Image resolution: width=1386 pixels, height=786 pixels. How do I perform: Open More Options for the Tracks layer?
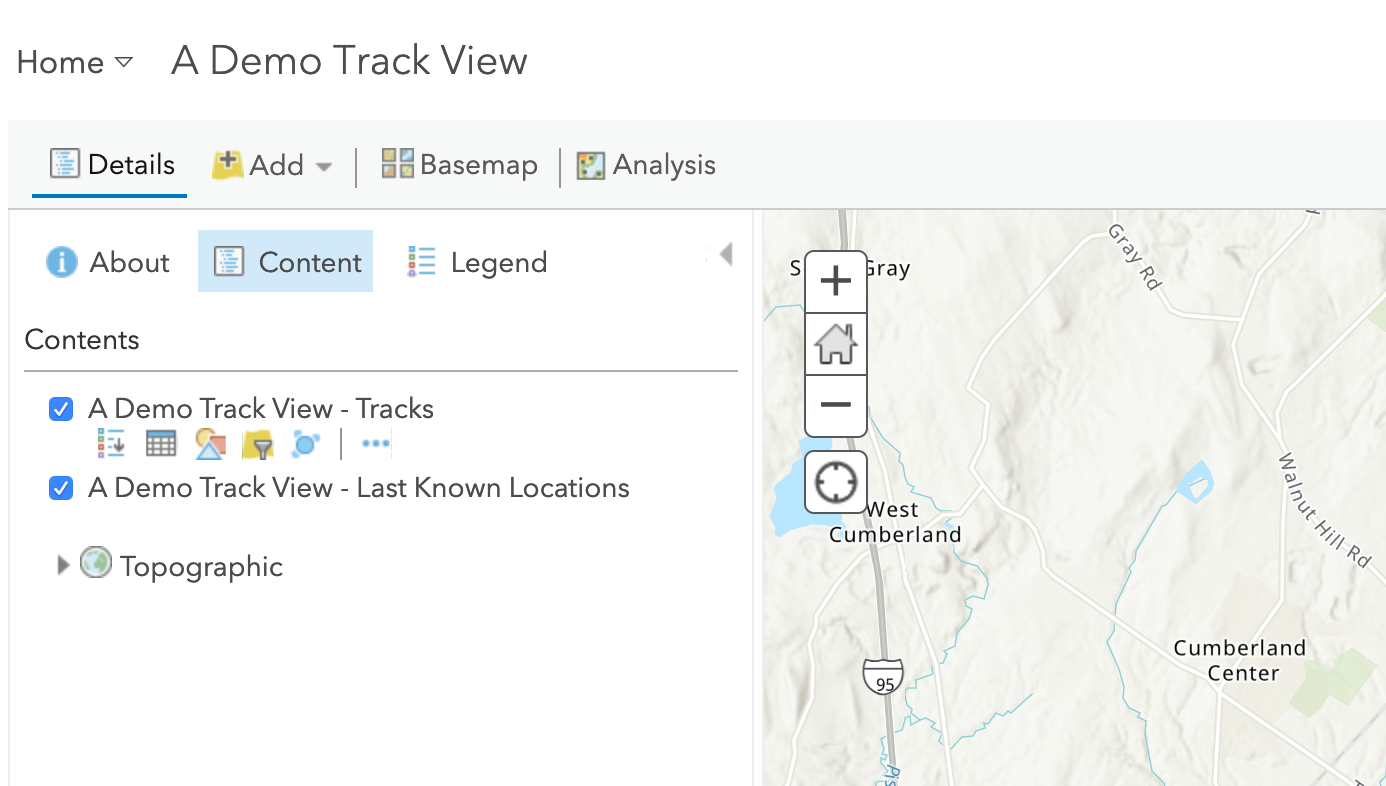coord(374,443)
